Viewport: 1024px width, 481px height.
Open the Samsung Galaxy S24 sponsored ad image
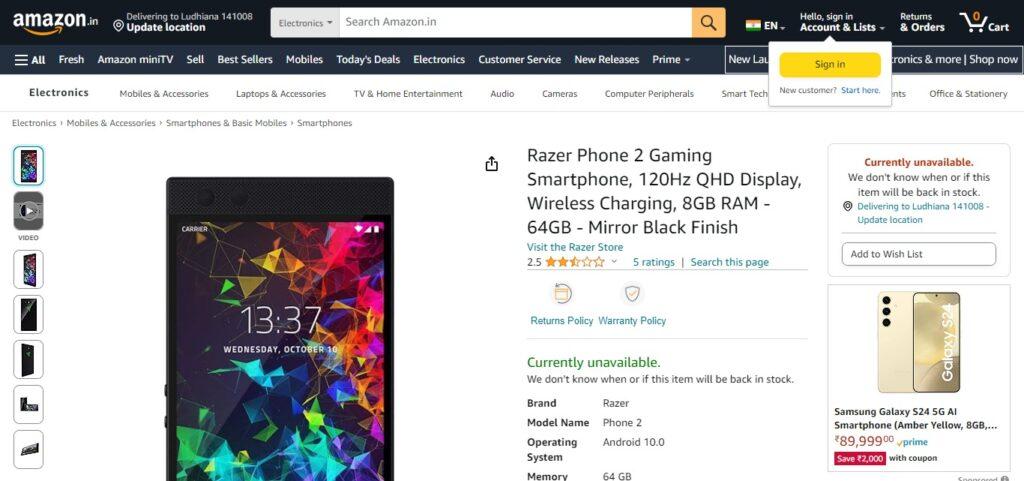(919, 343)
